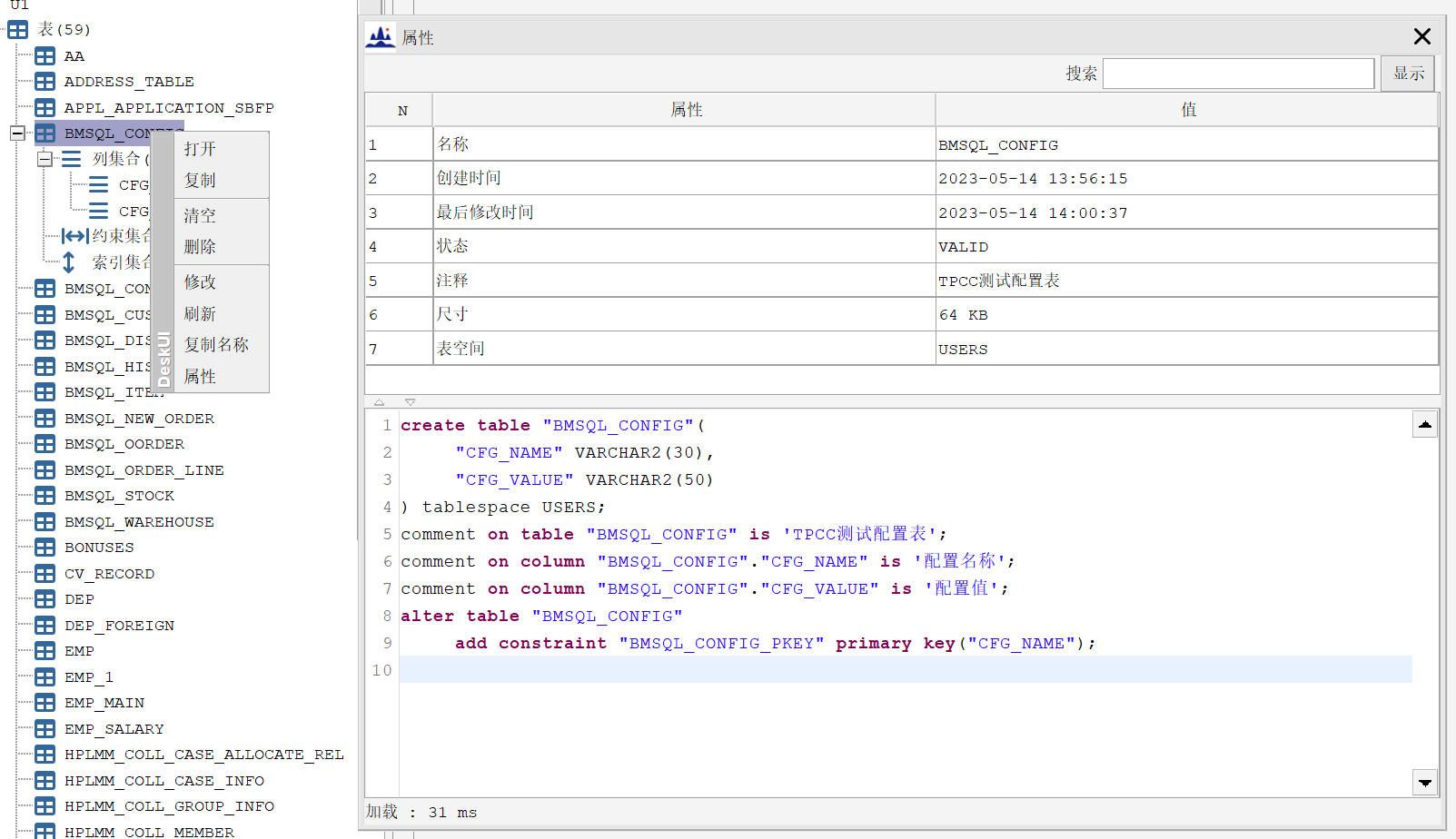
Task: Select the column set list icon
Action: pos(71,159)
